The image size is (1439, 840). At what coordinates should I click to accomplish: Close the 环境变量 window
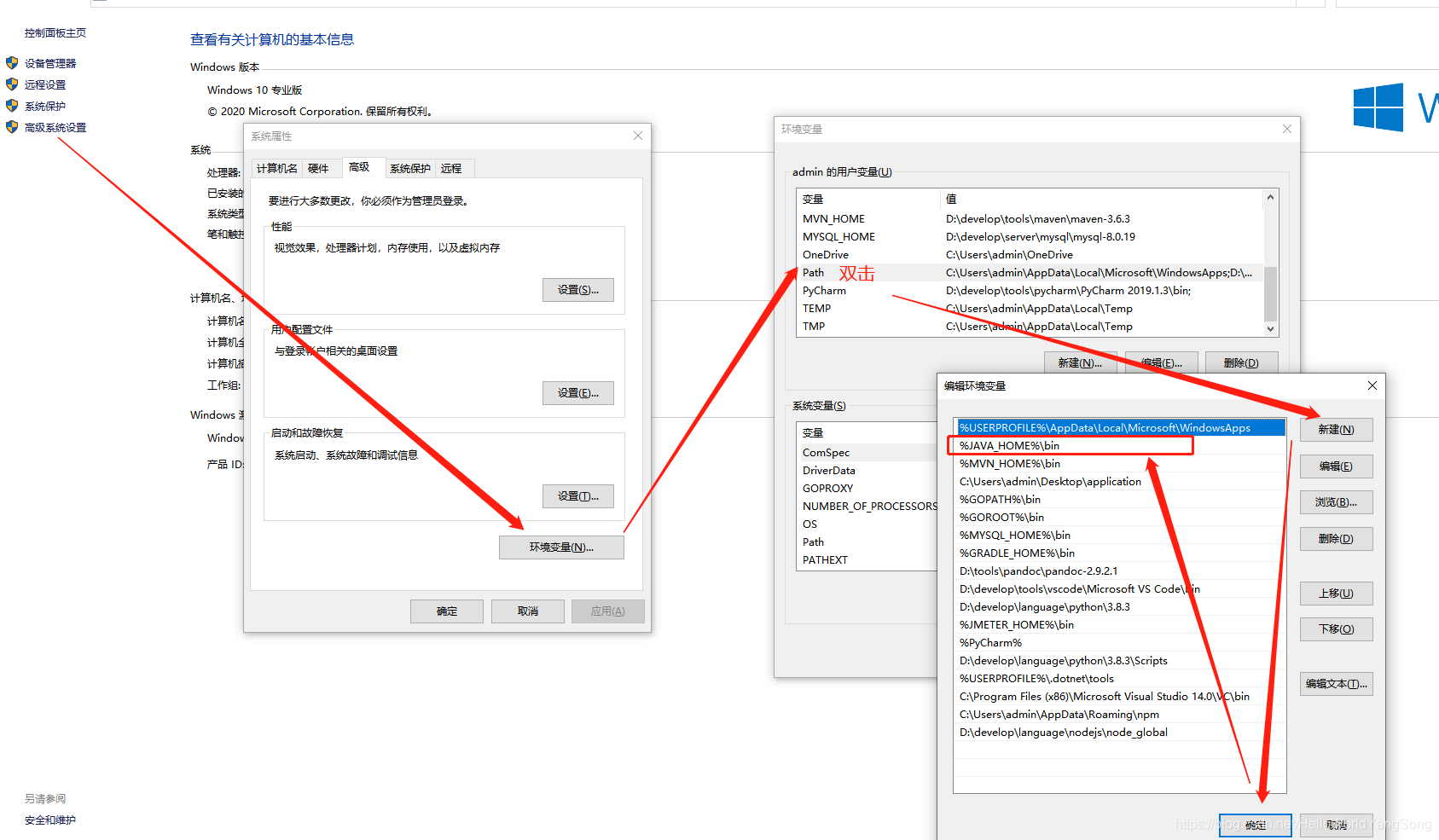click(x=1287, y=129)
